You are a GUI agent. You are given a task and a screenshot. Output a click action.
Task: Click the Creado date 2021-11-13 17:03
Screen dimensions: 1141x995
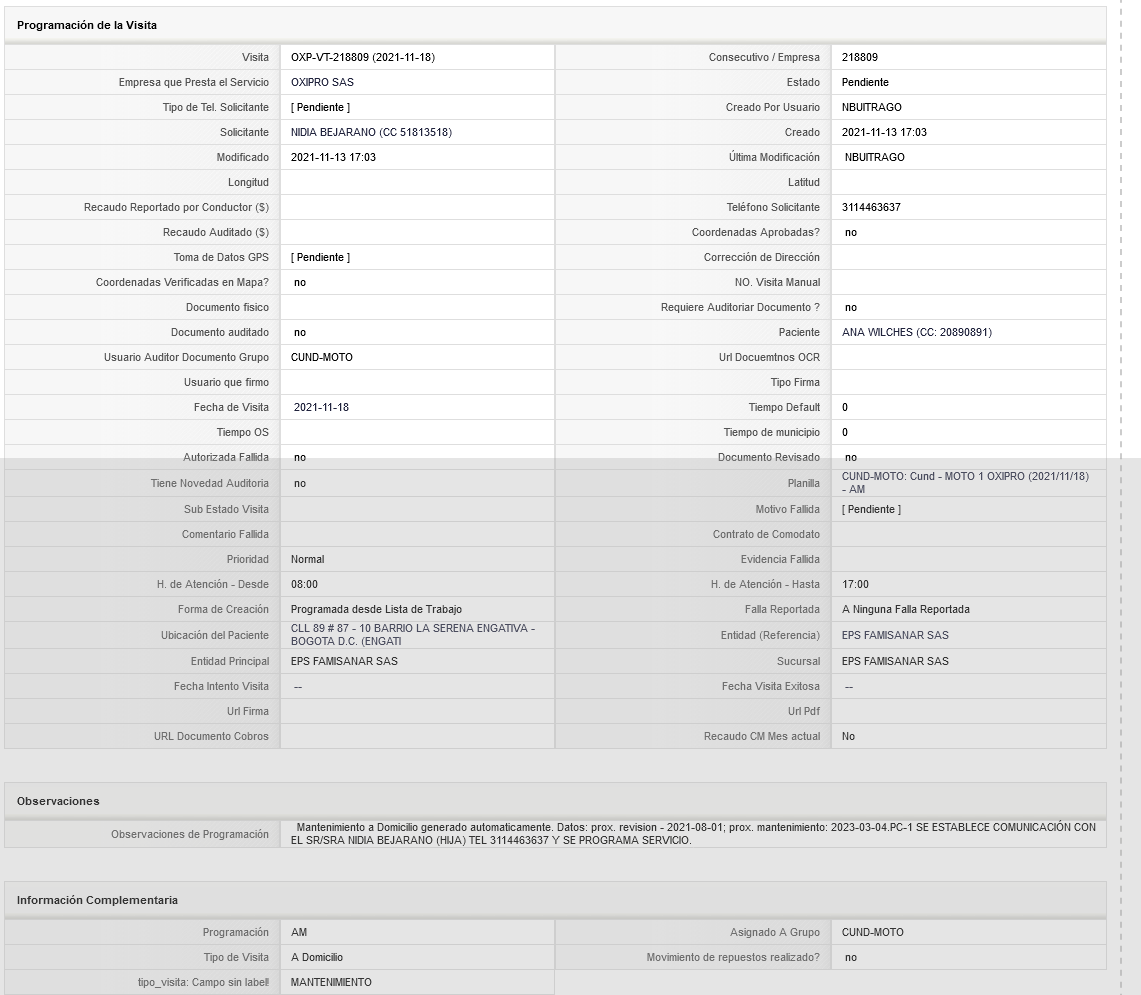(x=884, y=132)
